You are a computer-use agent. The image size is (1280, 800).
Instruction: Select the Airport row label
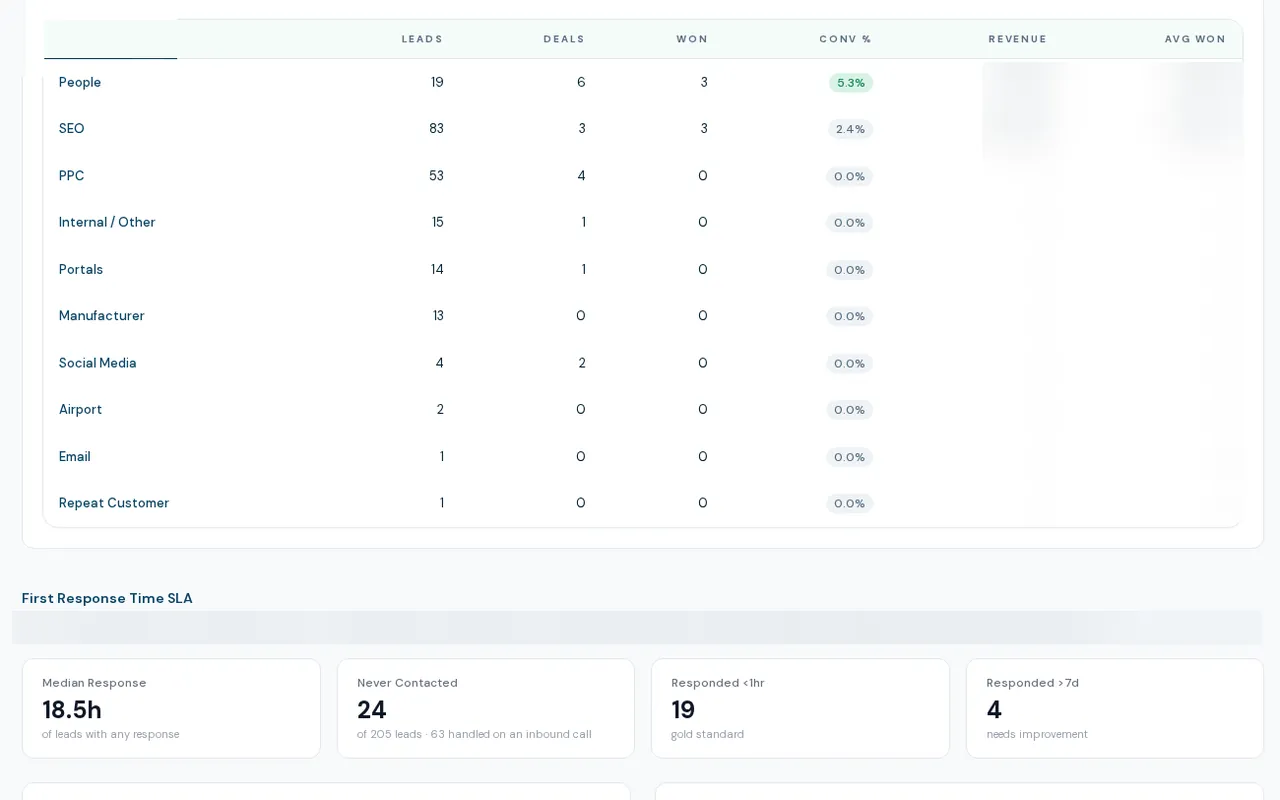point(81,409)
